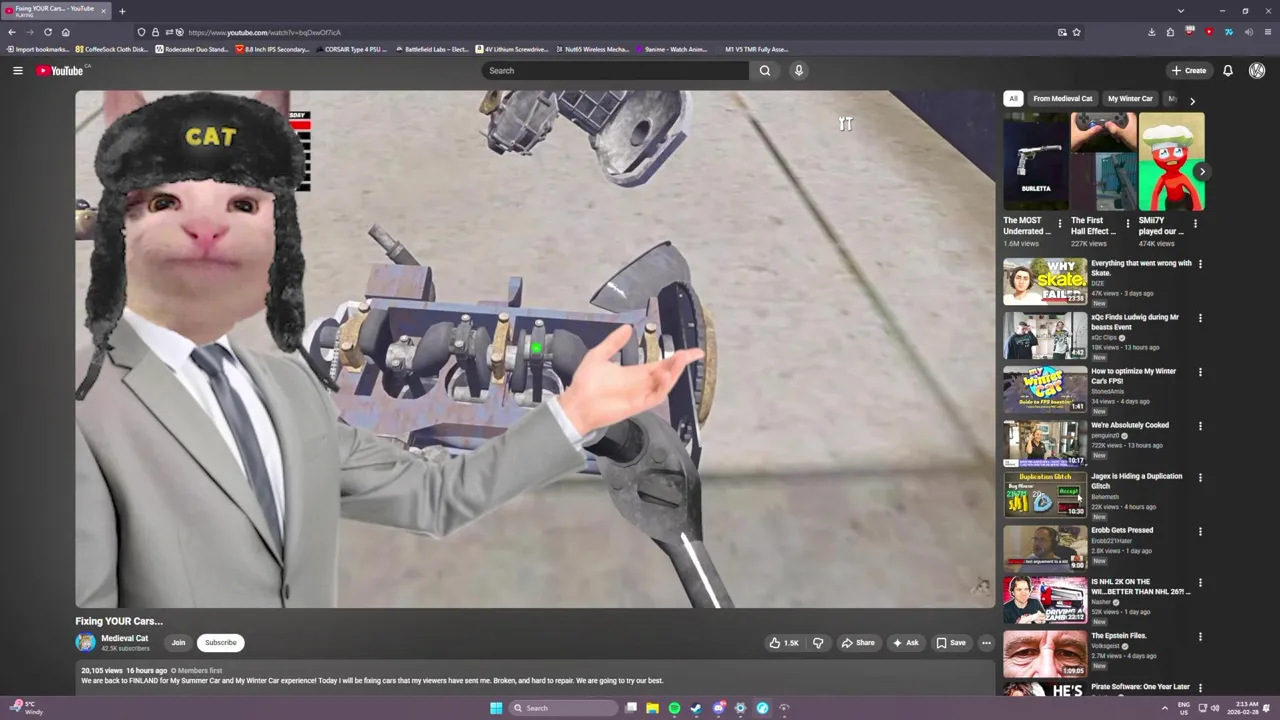Open Rodecaster Duo Stand bookmark
Image resolution: width=1280 pixels, height=720 pixels.
point(191,49)
